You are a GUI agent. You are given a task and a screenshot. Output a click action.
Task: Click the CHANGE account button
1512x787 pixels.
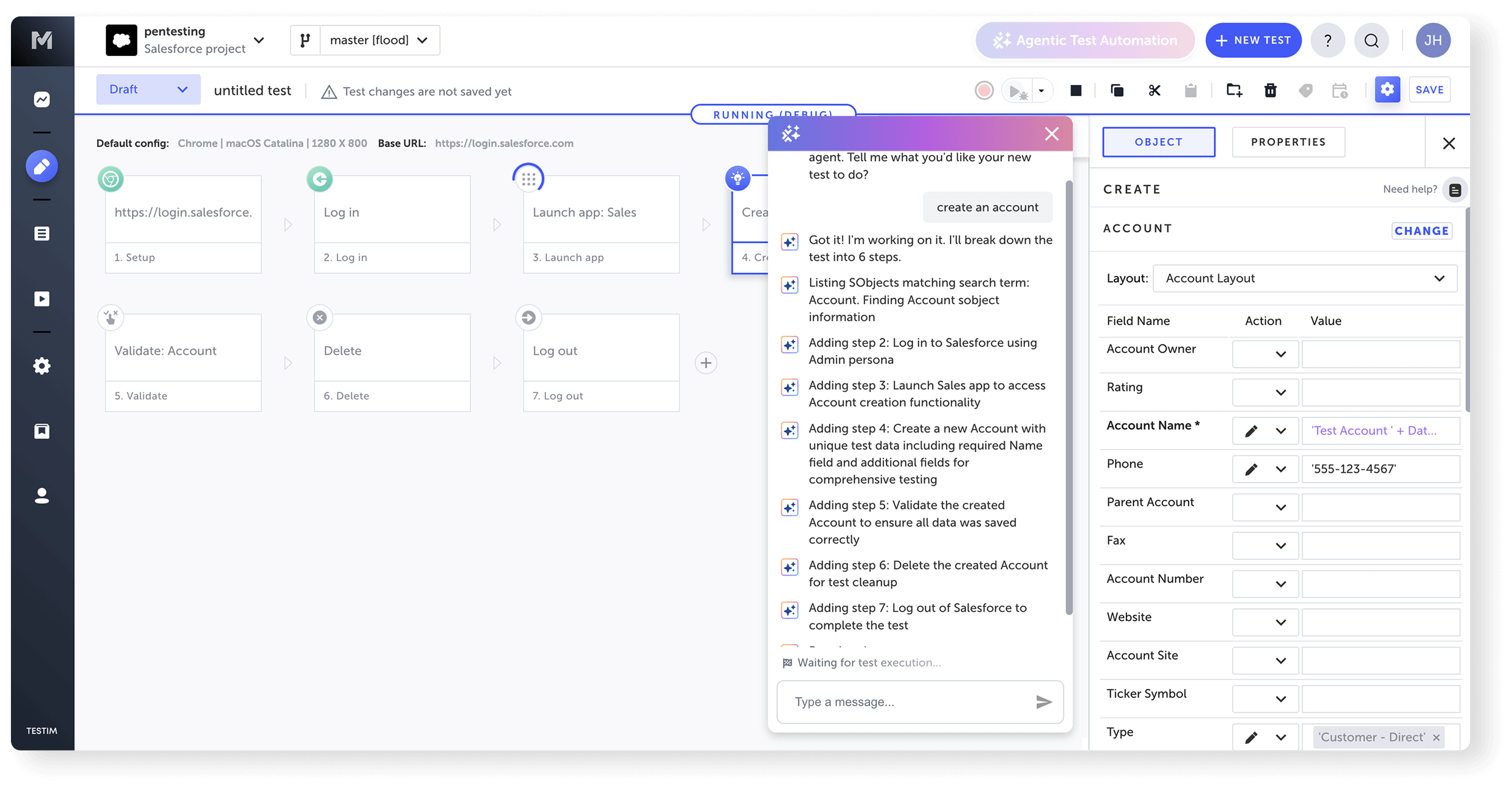(x=1421, y=231)
